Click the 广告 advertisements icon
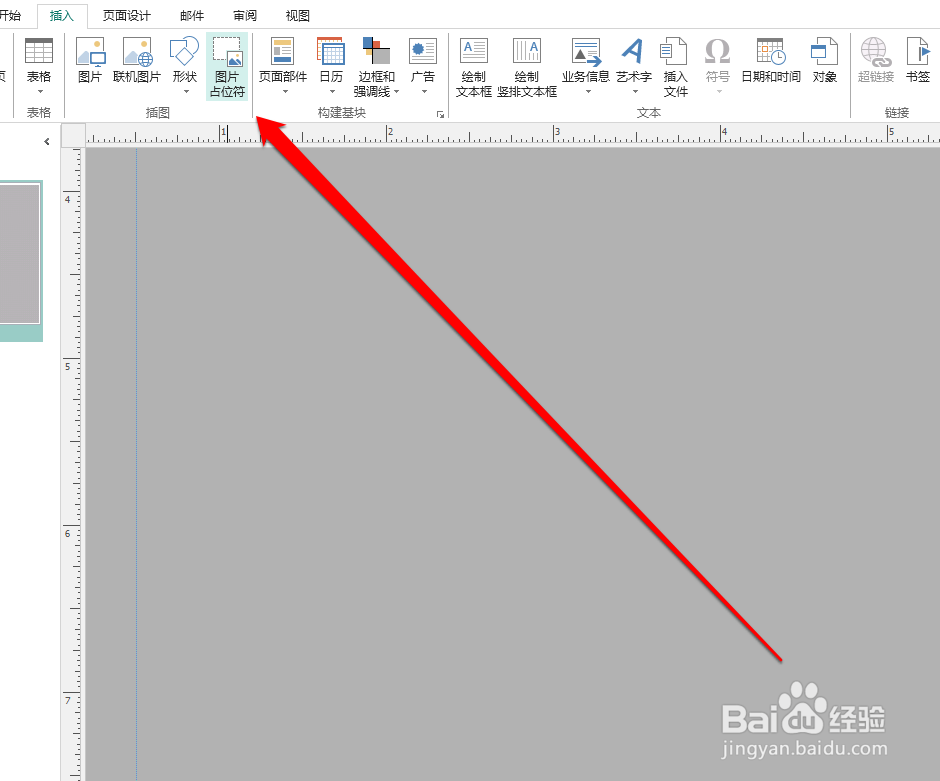Screen dimensions: 940x781 click(x=423, y=52)
